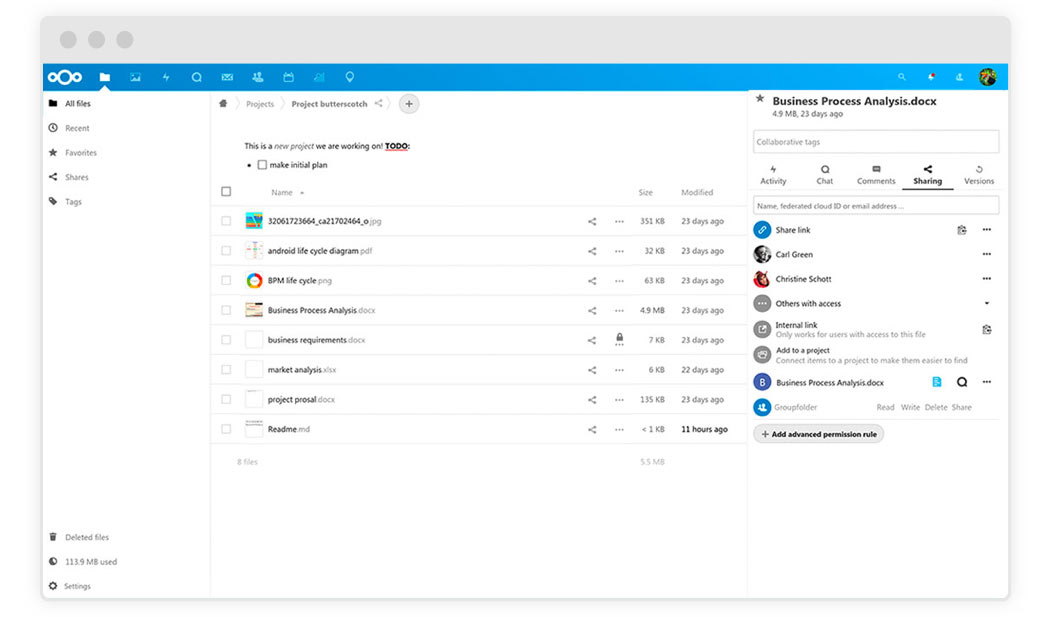Viewport: 1052px width, 618px height.
Task: Open Favorites in the left sidebar
Action: 81,153
